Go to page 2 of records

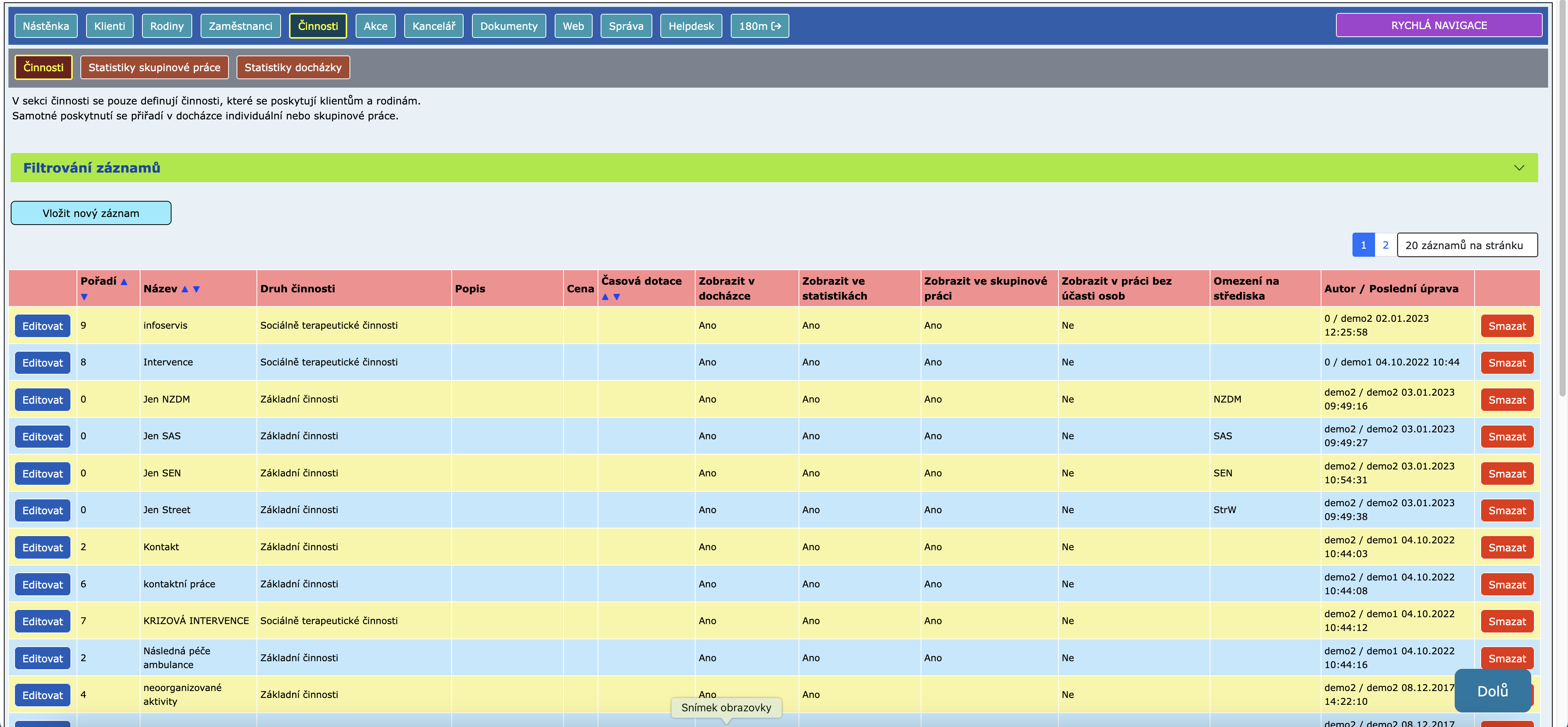tap(1385, 245)
